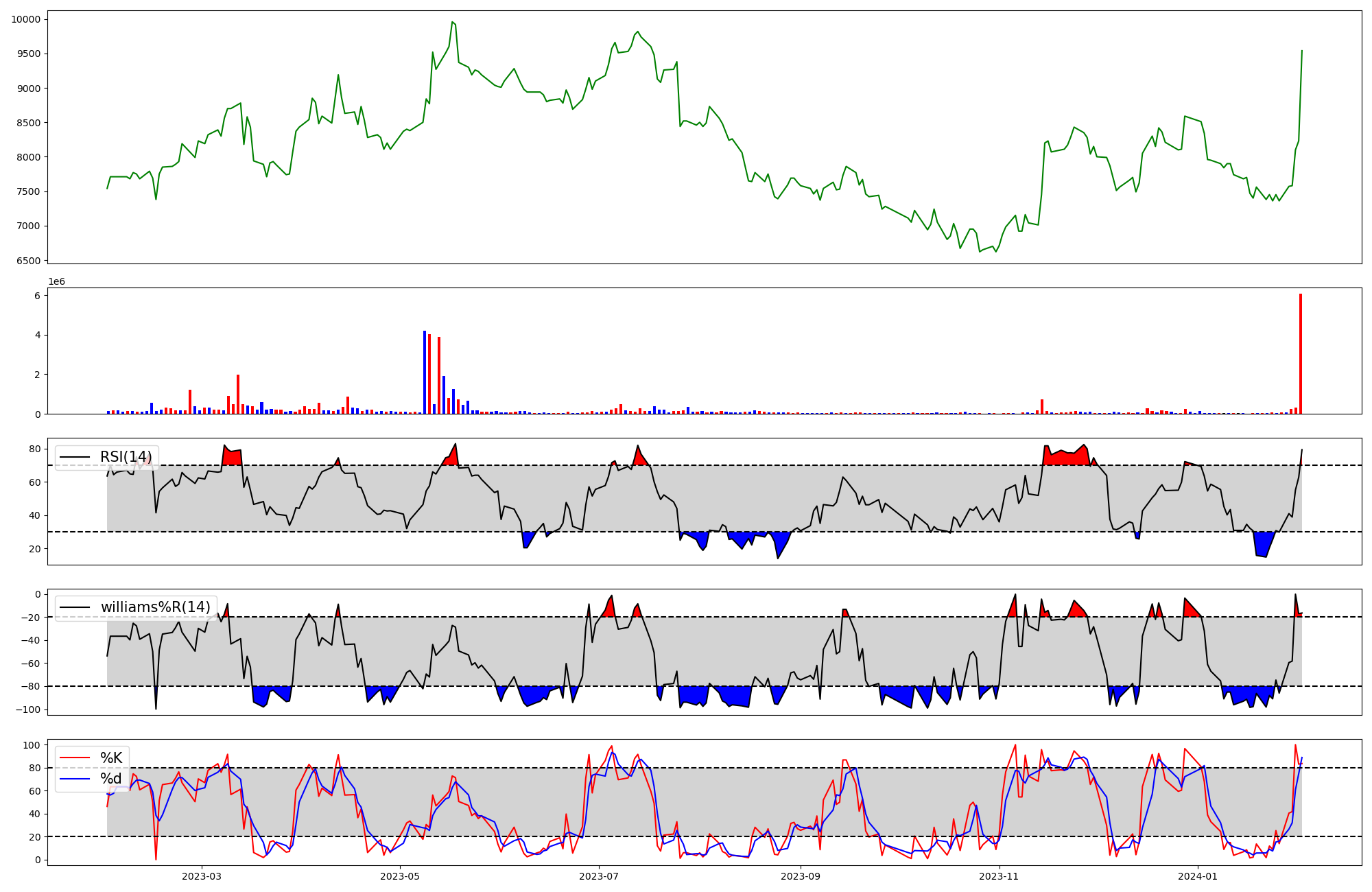
Task: Click the 100 tick on the stochastic axis
Action: click(x=32, y=745)
